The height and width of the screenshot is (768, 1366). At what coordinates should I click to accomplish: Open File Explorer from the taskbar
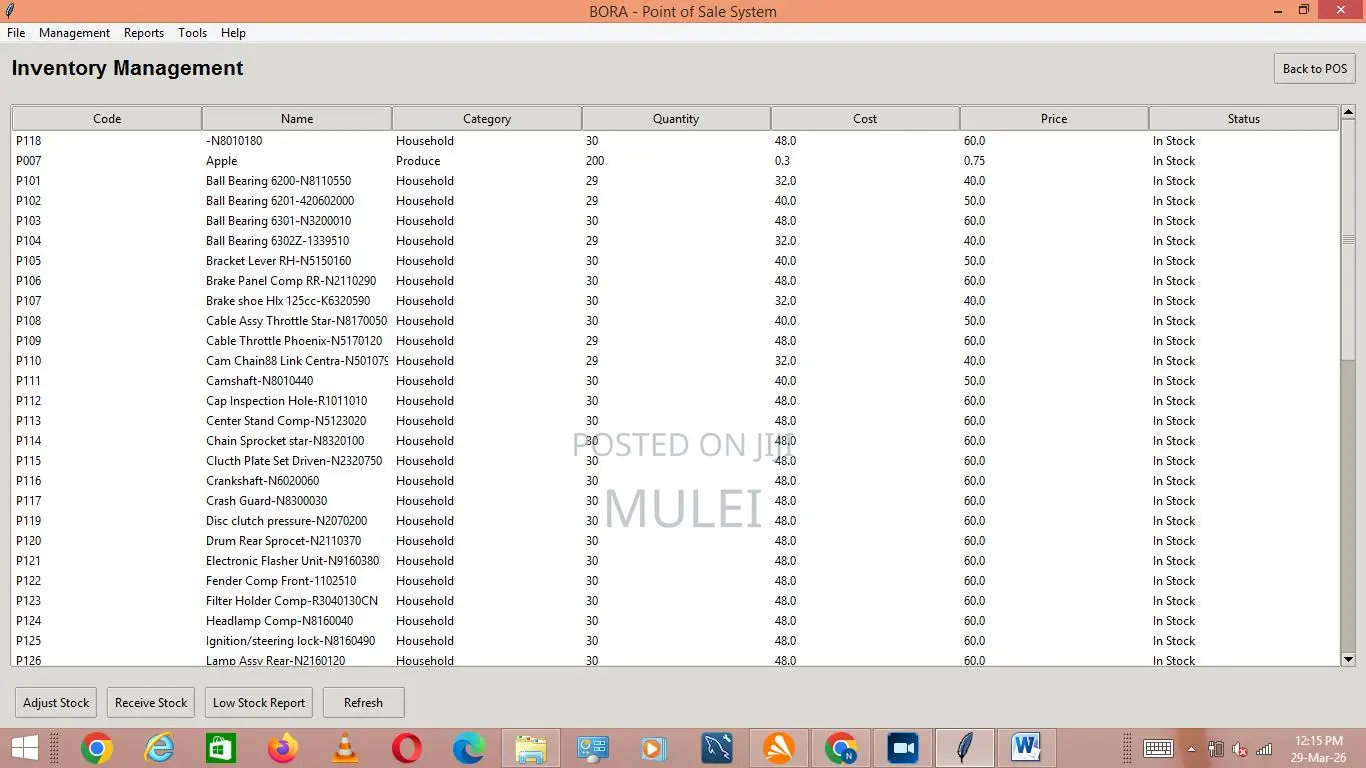(x=531, y=748)
